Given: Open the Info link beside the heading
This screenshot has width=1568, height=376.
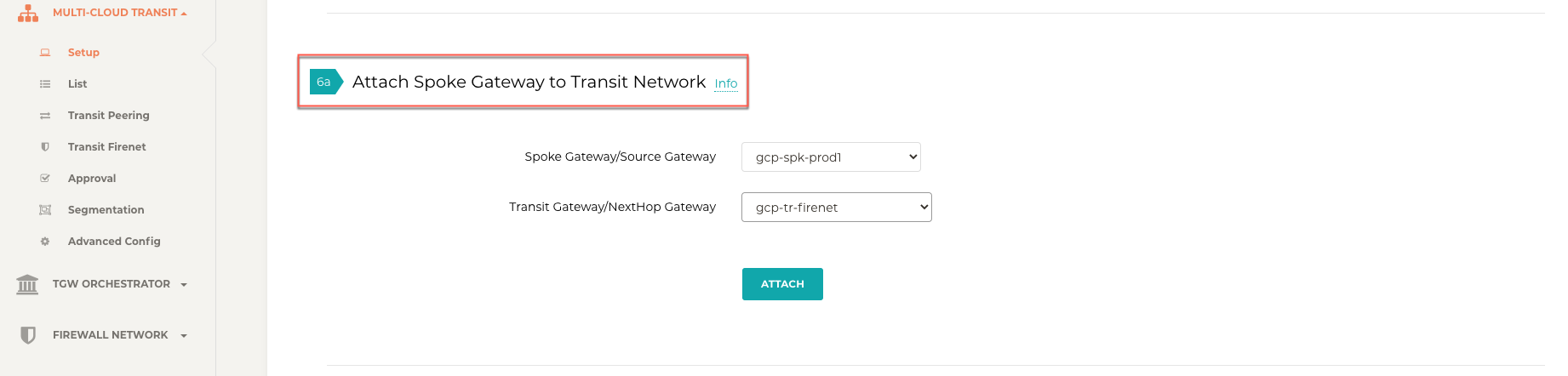Looking at the screenshot, I should tap(725, 83).
